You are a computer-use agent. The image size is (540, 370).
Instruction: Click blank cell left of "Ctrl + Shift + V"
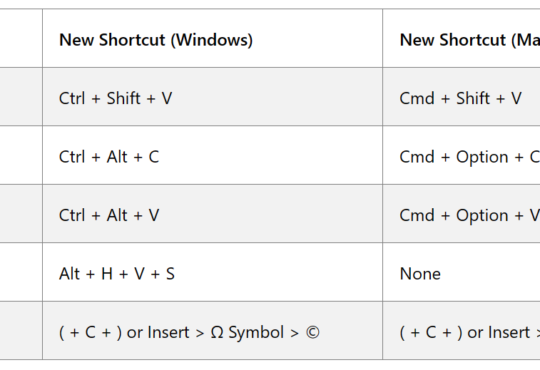point(21,97)
